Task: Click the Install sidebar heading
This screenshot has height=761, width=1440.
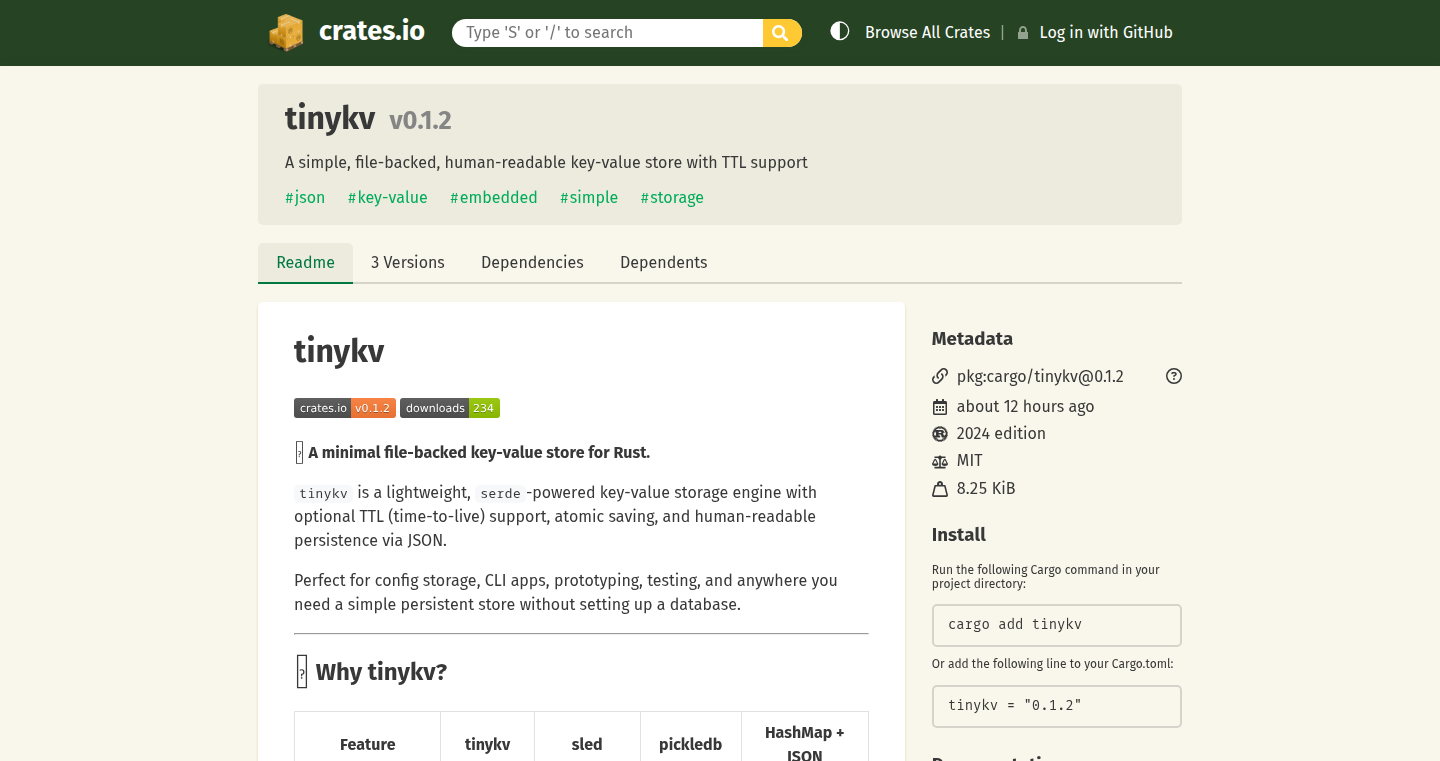Action: pyautogui.click(x=959, y=535)
